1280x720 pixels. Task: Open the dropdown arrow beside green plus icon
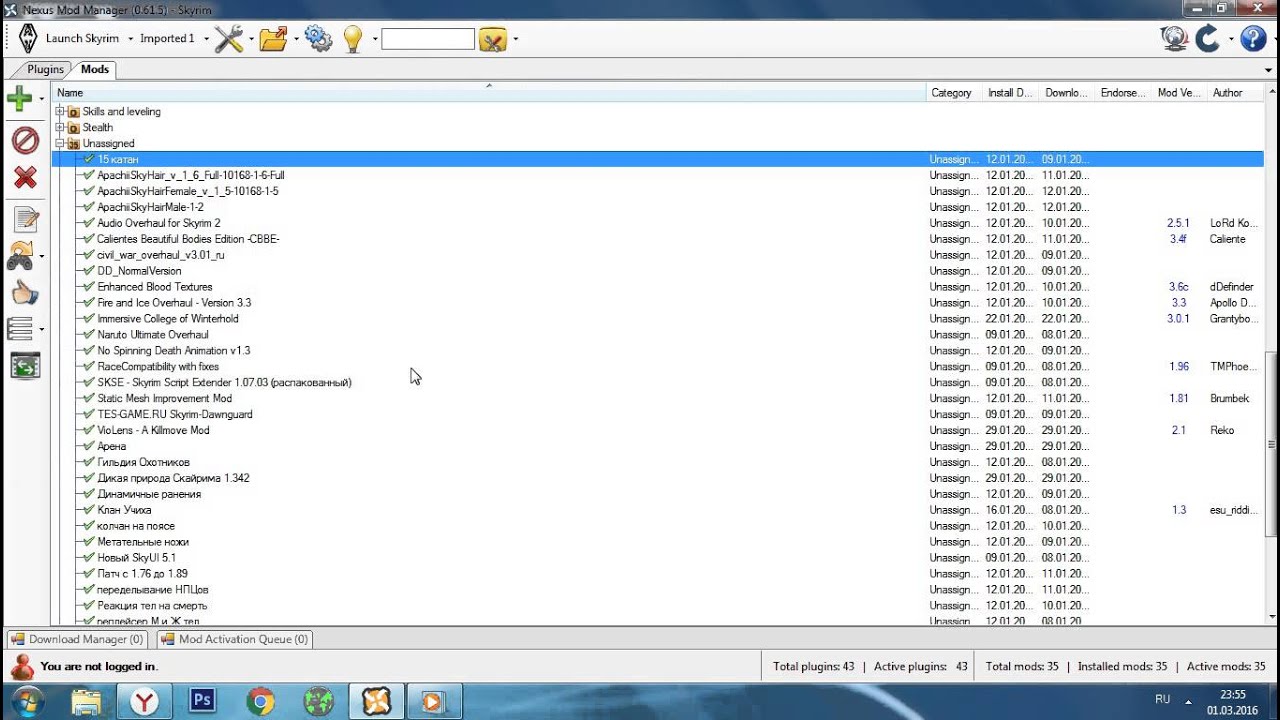pos(41,99)
